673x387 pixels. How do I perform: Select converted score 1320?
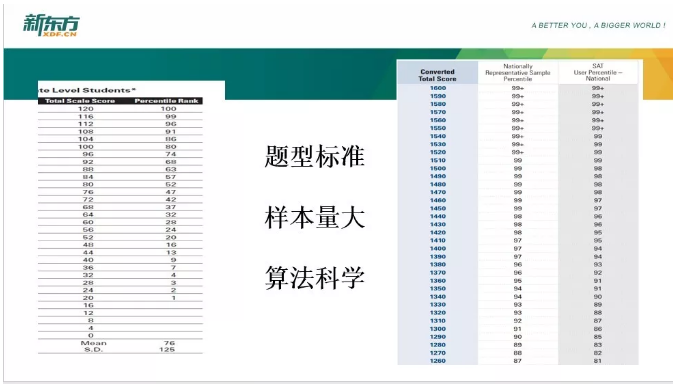click(438, 313)
